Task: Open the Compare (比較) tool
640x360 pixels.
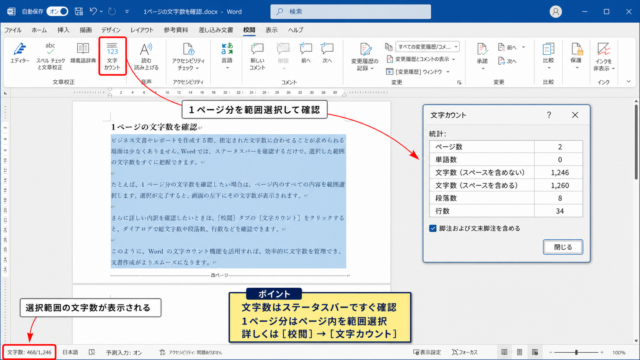Action: click(x=548, y=56)
